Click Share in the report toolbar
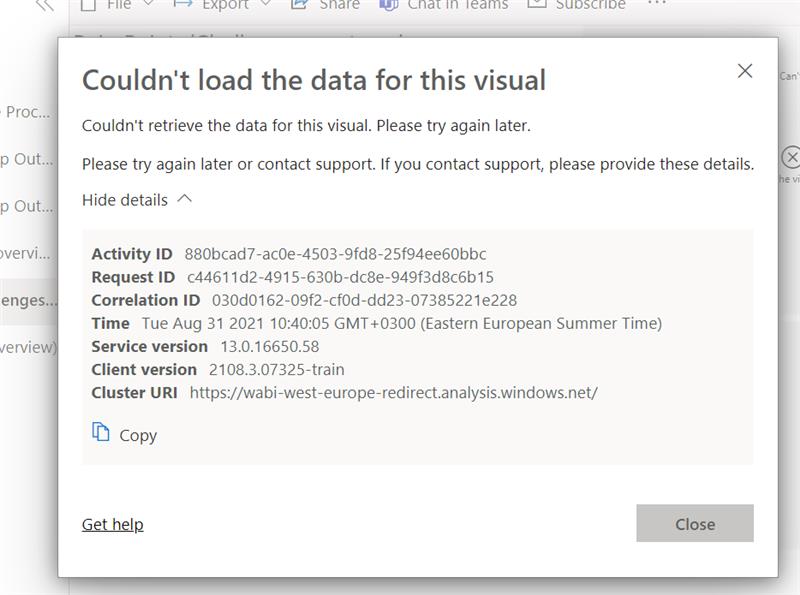The width and height of the screenshot is (800, 595). 325,5
